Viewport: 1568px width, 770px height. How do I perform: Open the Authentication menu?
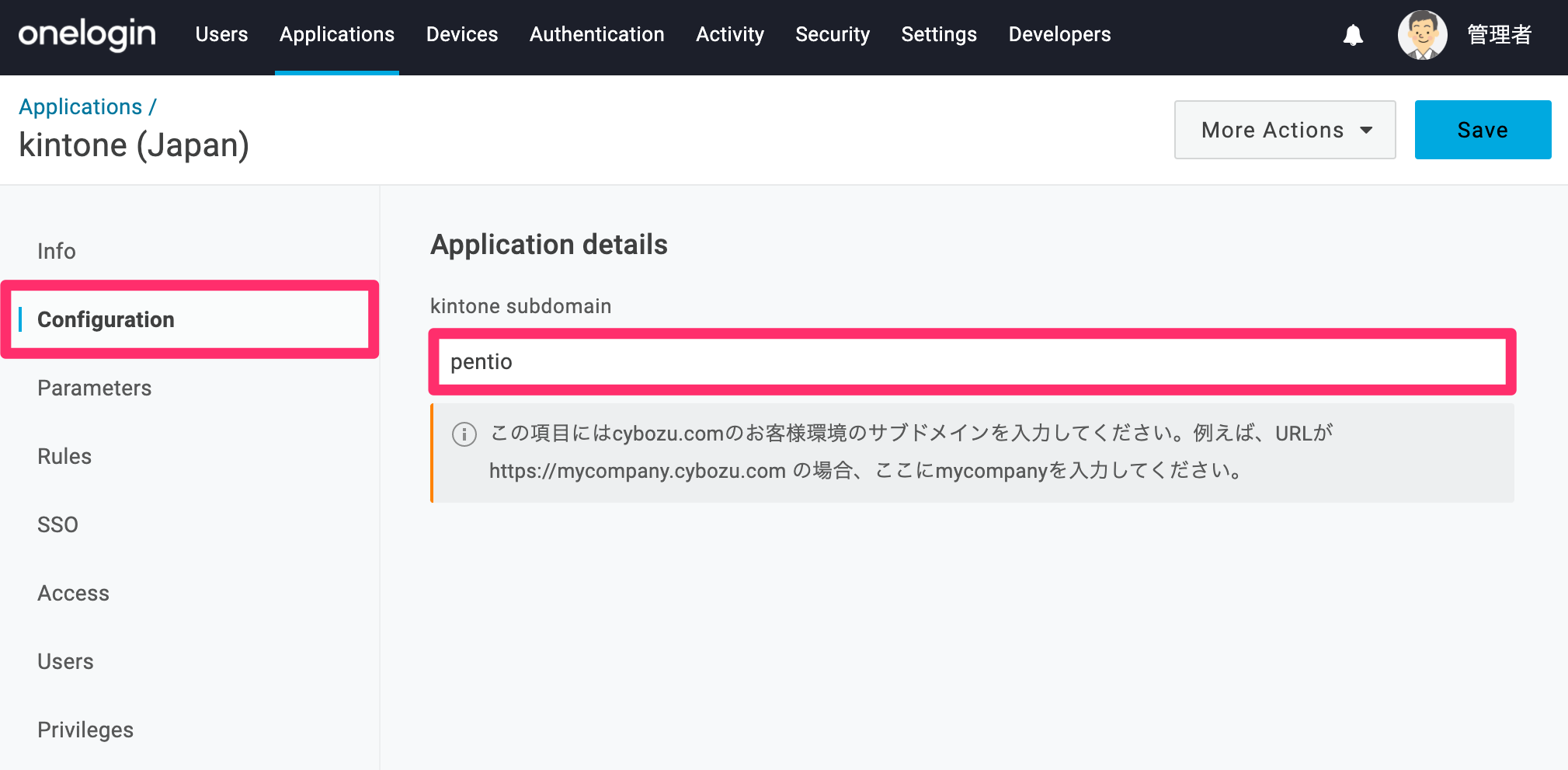click(596, 35)
